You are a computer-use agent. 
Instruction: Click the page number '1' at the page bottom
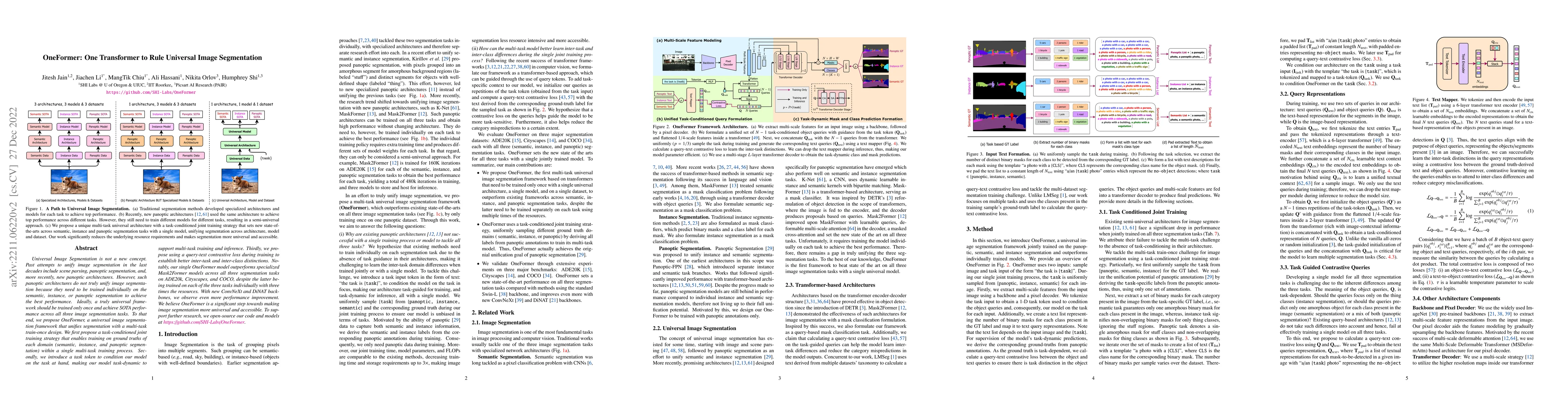[152, 378]
